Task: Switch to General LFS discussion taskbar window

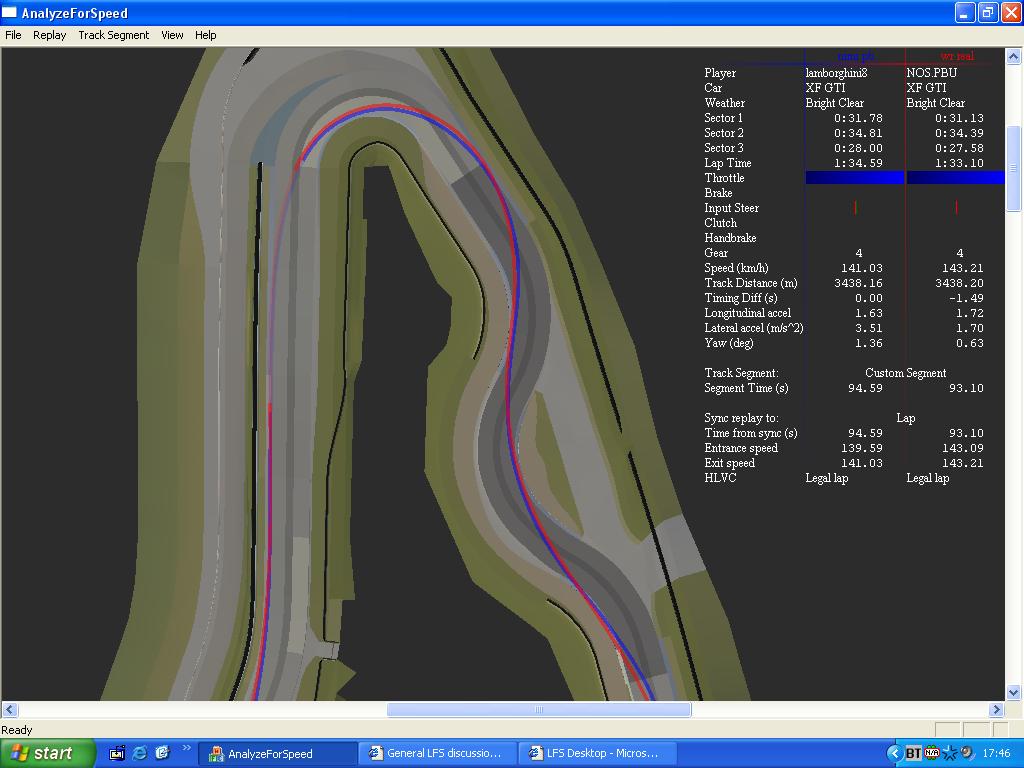Action: [x=438, y=754]
